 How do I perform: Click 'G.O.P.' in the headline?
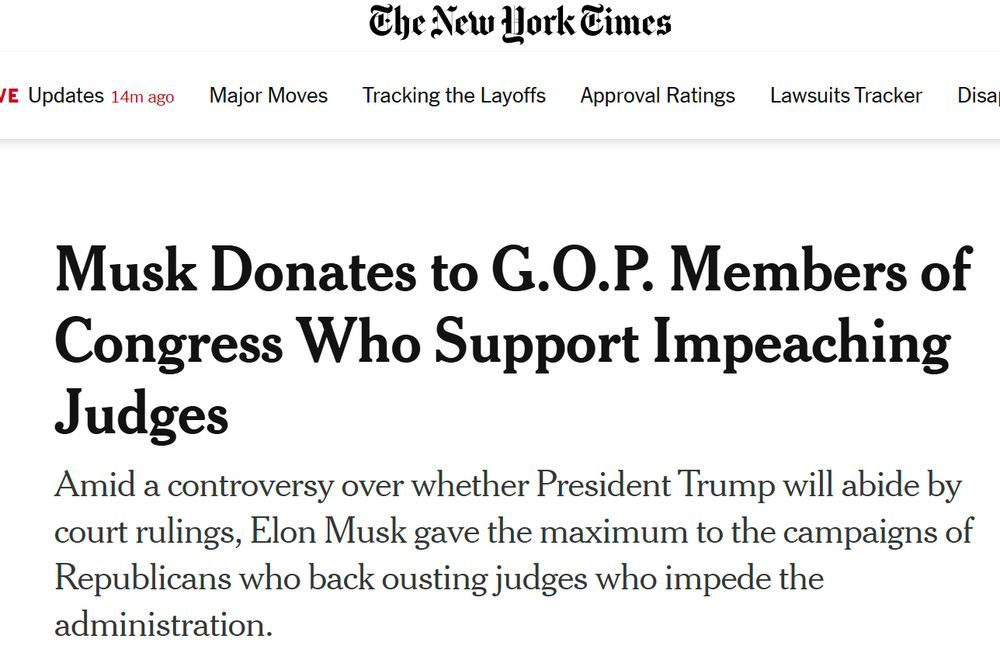(573, 271)
